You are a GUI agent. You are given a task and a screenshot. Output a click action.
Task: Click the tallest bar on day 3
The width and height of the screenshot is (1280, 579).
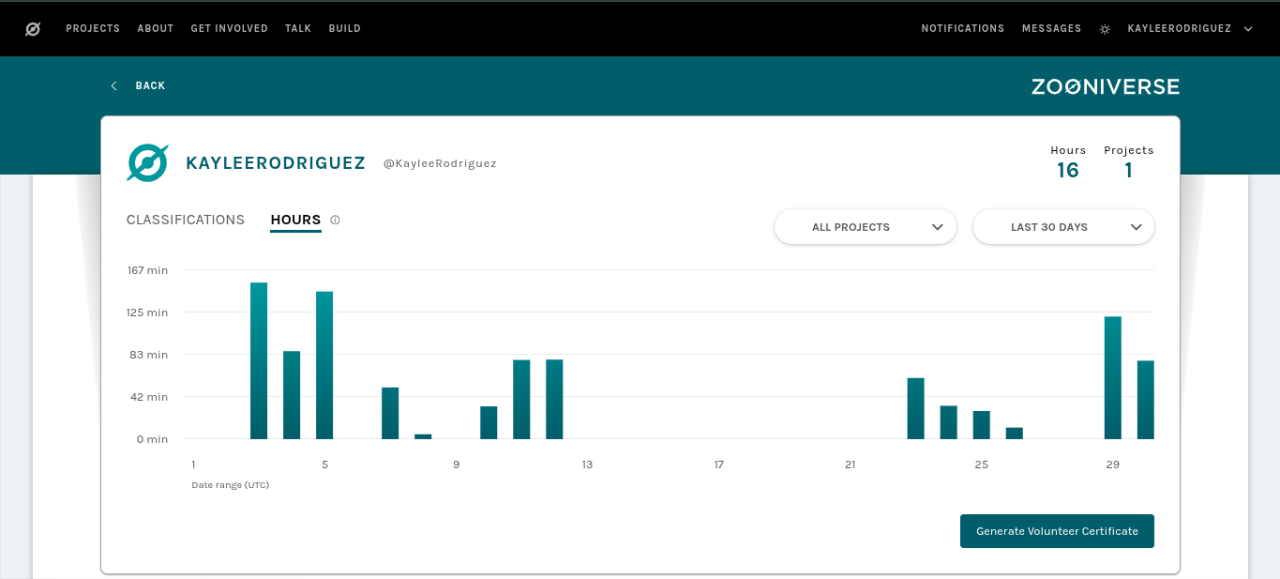pyautogui.click(x=259, y=361)
